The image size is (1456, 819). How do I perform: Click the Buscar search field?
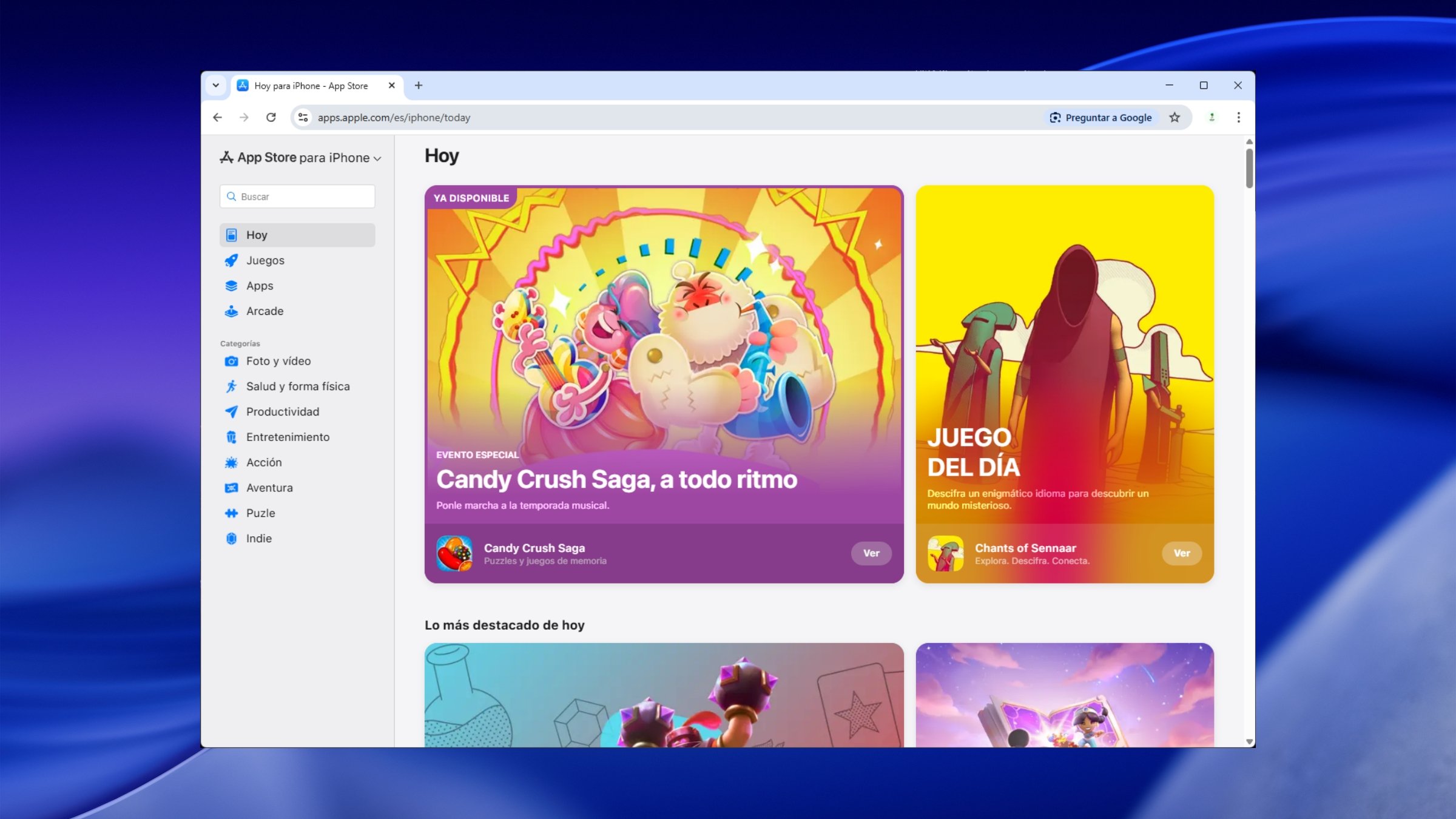pos(297,196)
